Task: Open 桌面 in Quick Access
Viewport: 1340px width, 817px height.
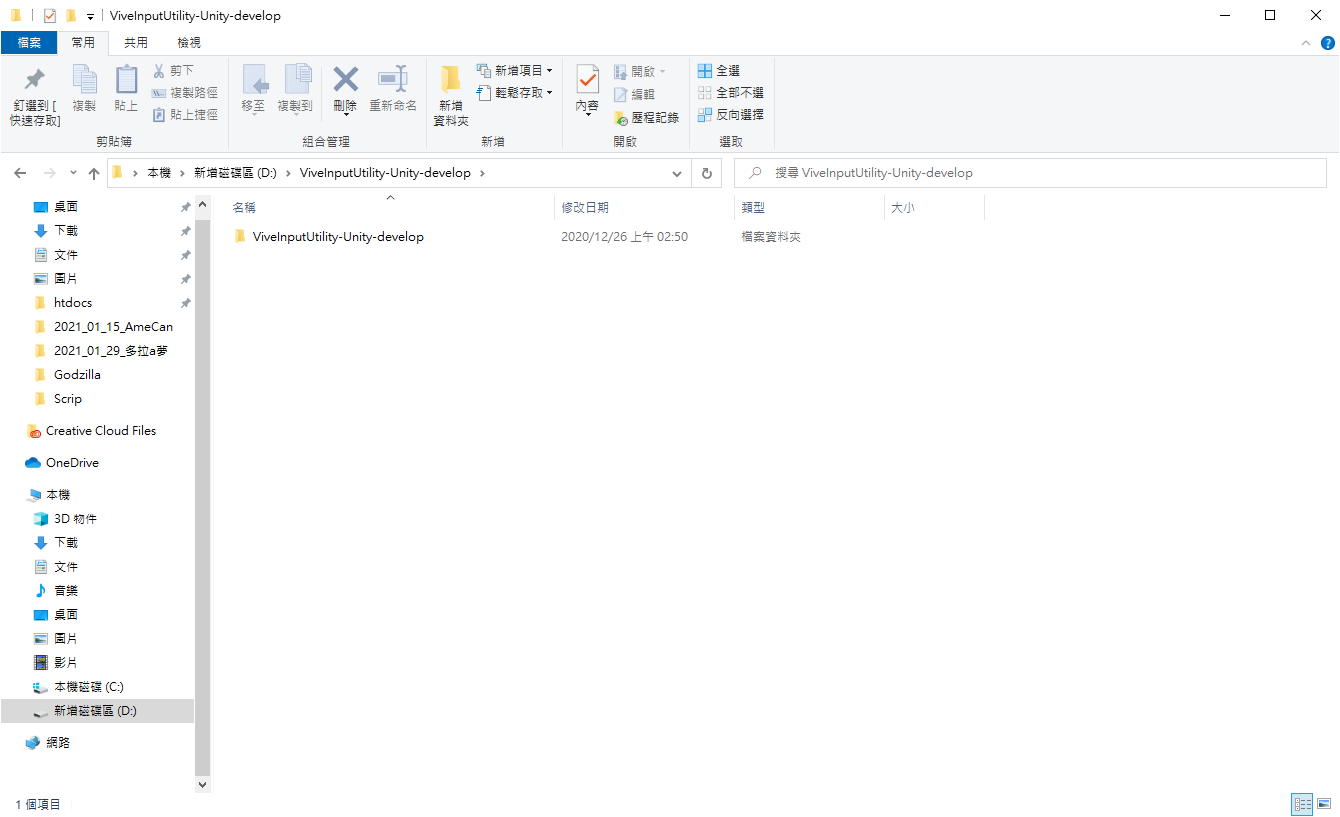Action: point(66,207)
